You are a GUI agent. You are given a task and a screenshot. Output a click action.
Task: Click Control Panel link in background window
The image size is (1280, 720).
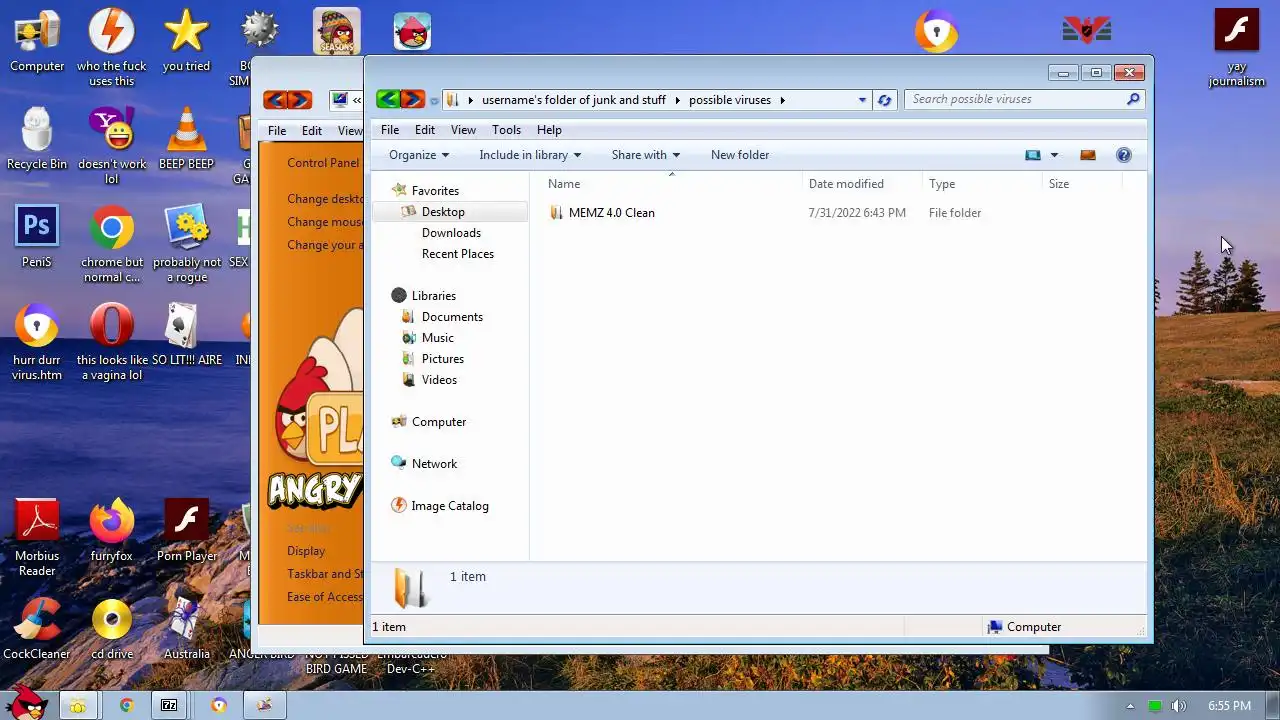[x=323, y=163]
